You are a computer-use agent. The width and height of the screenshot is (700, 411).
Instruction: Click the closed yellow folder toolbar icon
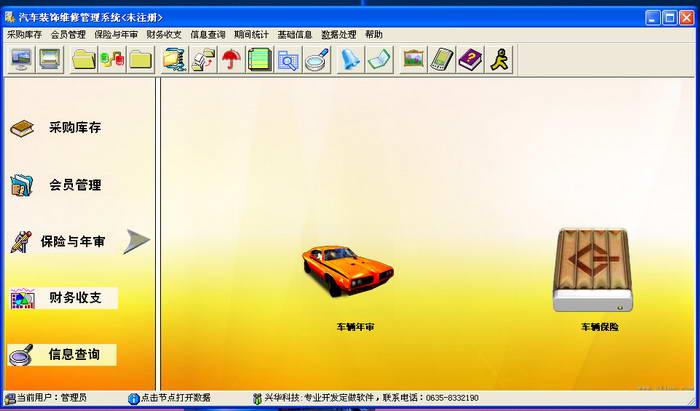[141, 59]
